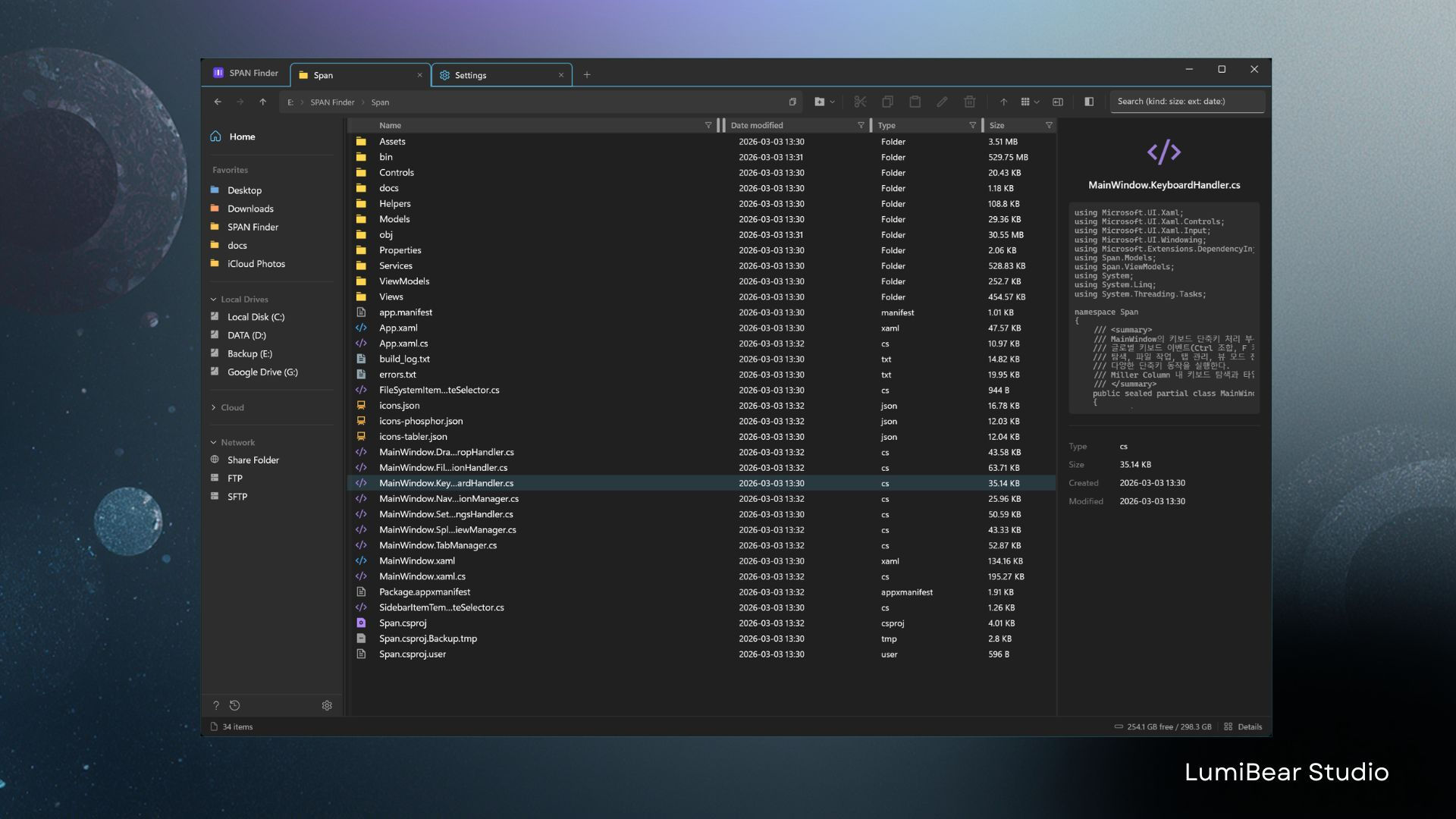The height and width of the screenshot is (819, 1456).
Task: Select the Copy icon in the toolbar
Action: (x=887, y=101)
